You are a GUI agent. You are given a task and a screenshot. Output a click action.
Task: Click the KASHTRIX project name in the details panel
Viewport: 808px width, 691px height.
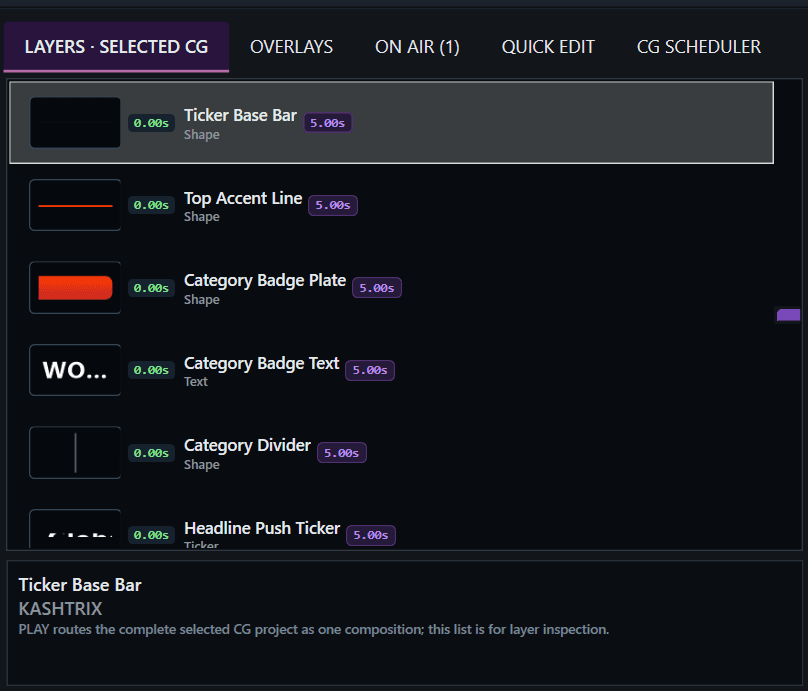pyautogui.click(x=60, y=609)
